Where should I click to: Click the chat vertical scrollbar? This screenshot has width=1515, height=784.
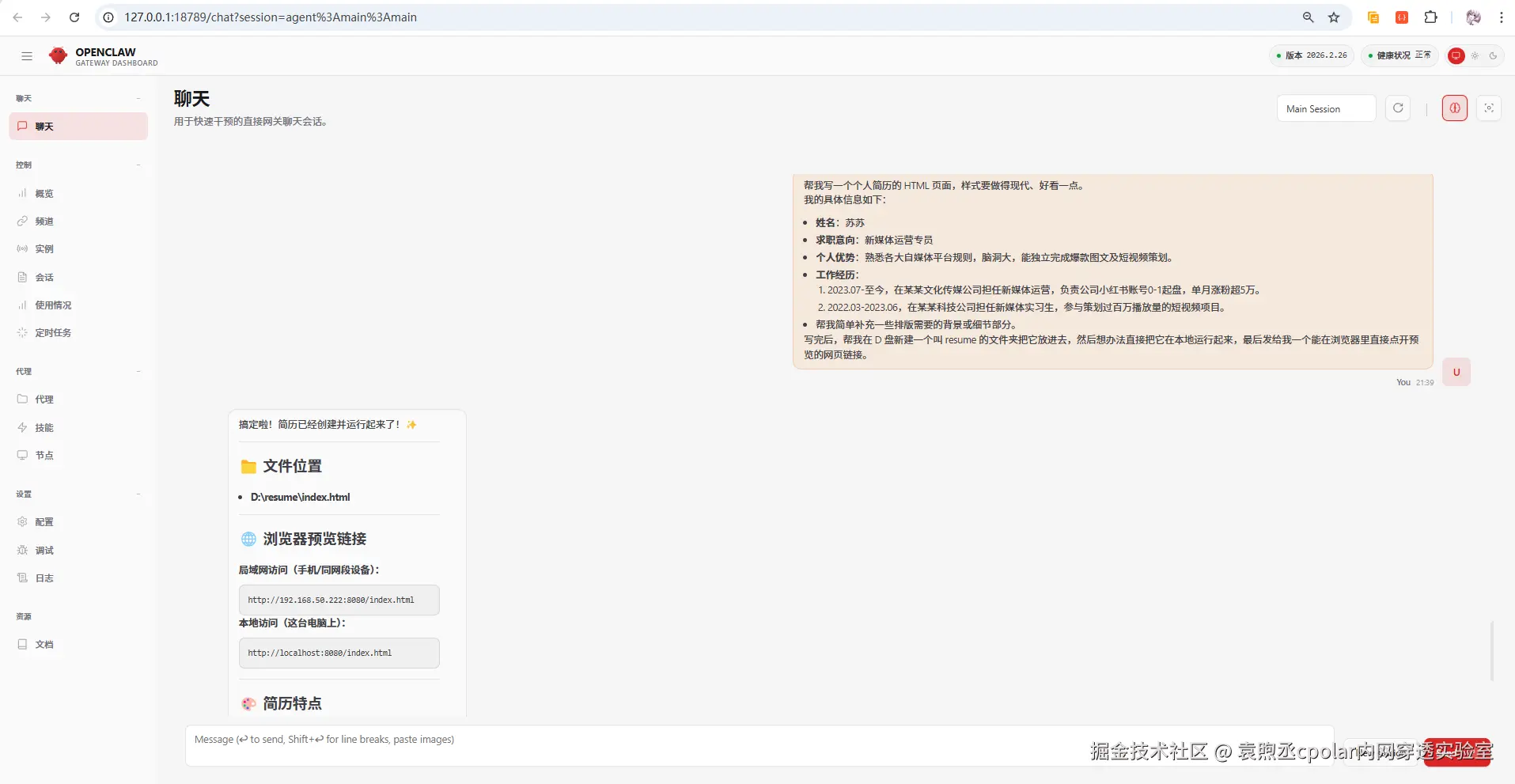(x=1492, y=650)
